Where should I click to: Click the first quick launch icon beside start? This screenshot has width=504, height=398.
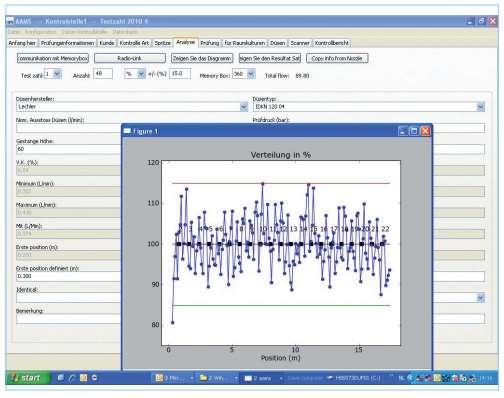coord(61,378)
